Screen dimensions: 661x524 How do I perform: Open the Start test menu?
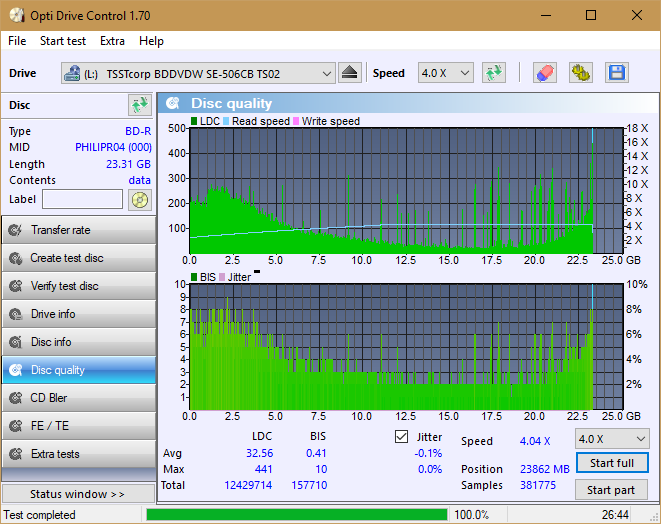click(x=63, y=41)
